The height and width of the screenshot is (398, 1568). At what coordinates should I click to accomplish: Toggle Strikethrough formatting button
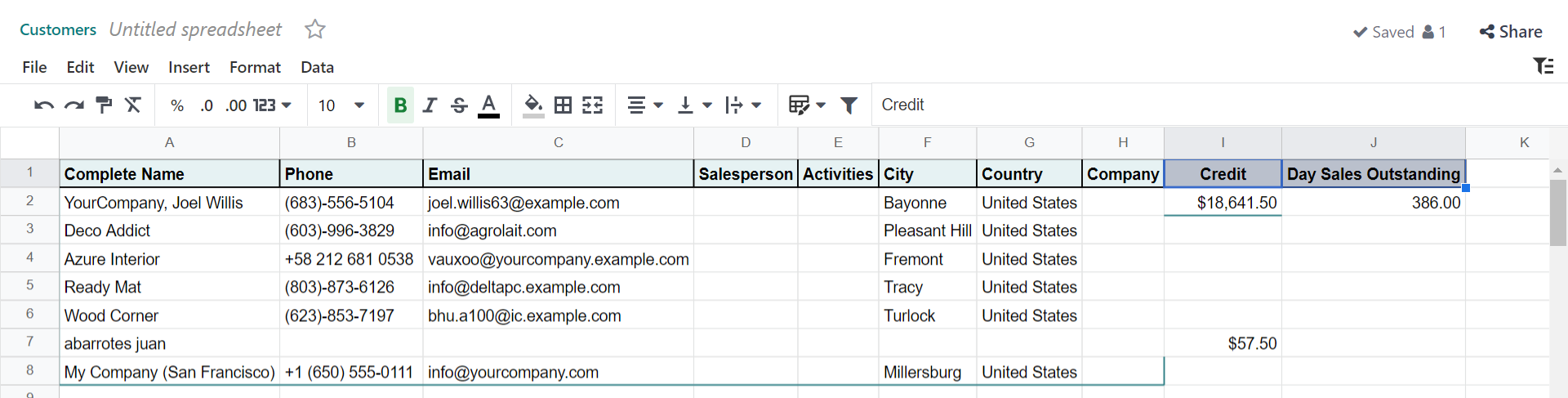(459, 105)
